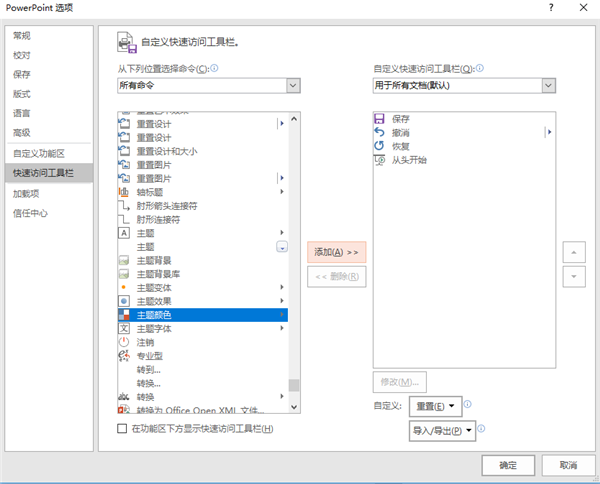Click info icon beside 自定义快速访问工具栏(Q) label
Viewport: 600px width, 484px height.
[x=480, y=68]
